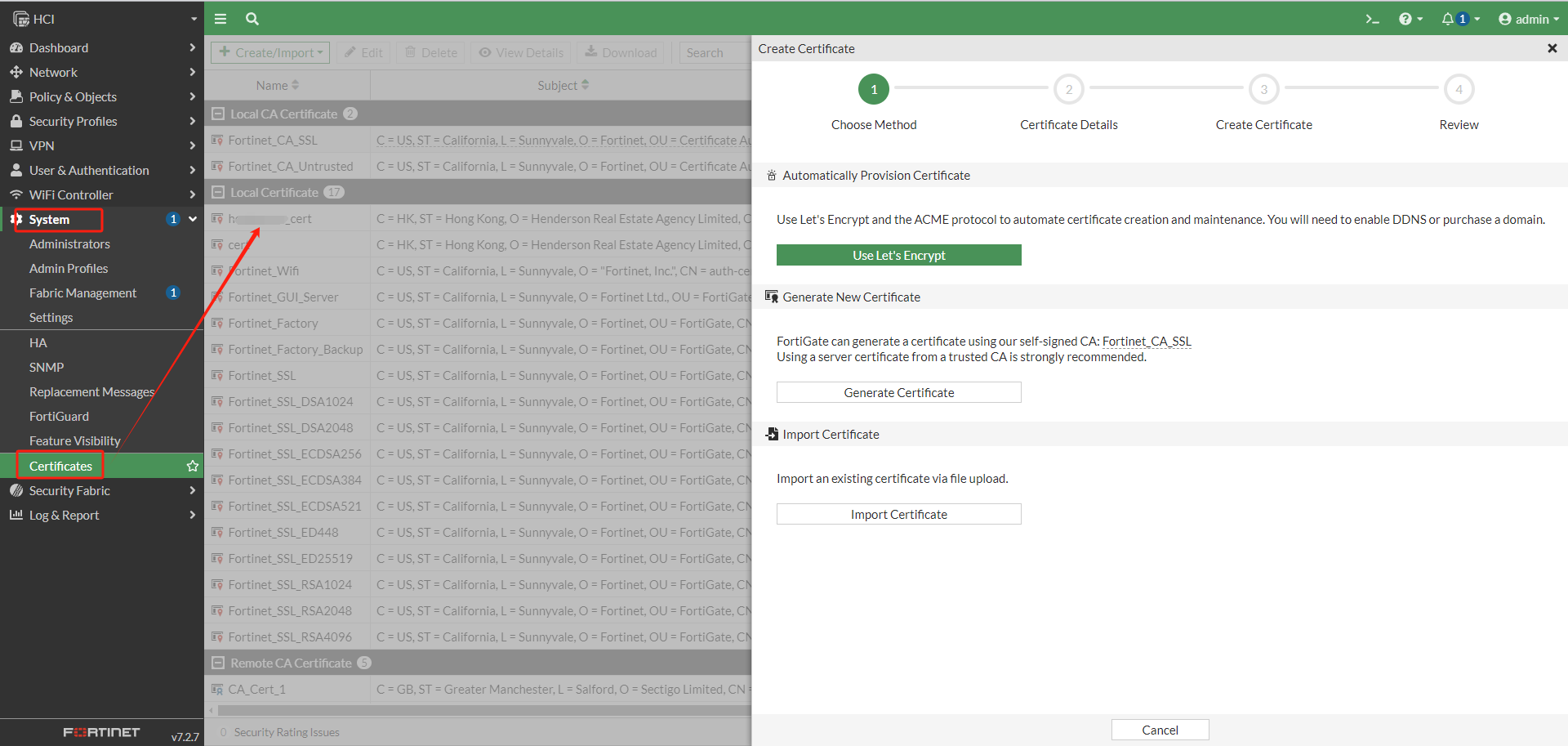Click the favorite star next to Certificates

point(193,466)
